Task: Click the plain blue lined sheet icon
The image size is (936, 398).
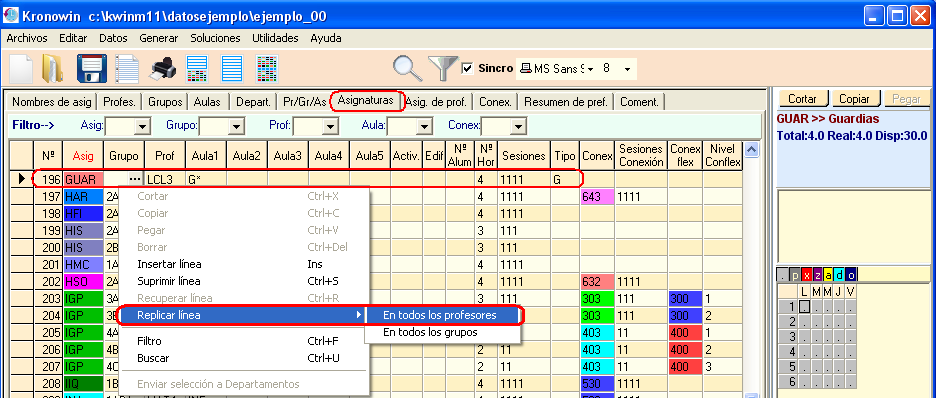Action: (232, 69)
